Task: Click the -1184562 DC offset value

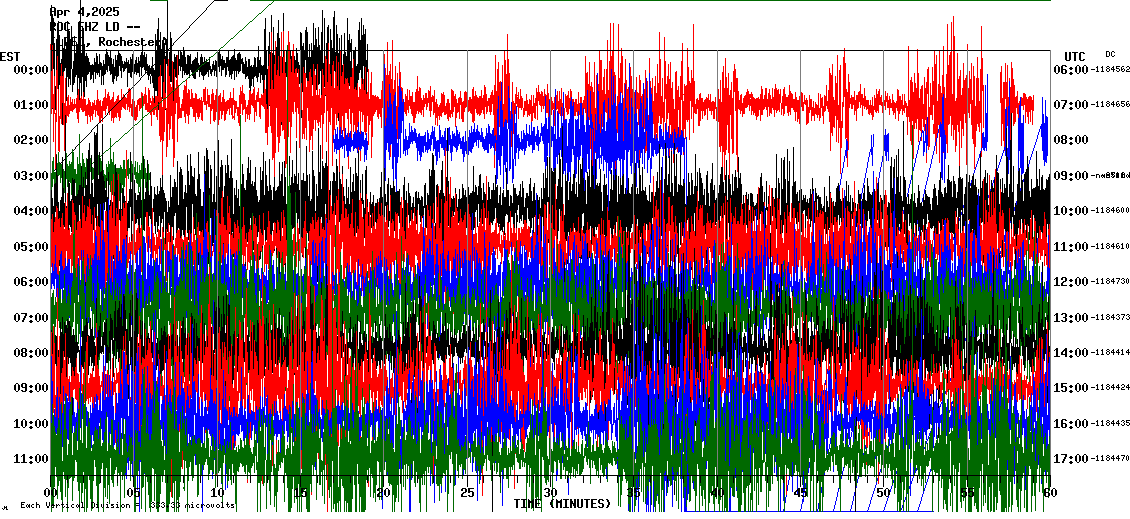Action: (x=1110, y=70)
